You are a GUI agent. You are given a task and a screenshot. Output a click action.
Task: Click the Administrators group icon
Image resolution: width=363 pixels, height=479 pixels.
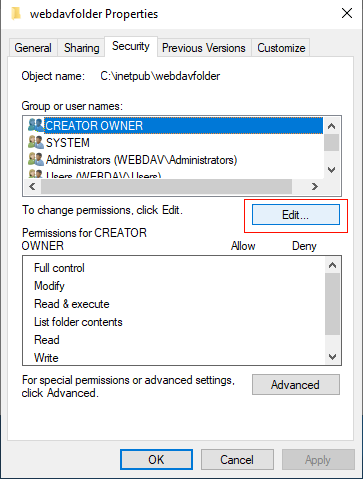point(36,159)
